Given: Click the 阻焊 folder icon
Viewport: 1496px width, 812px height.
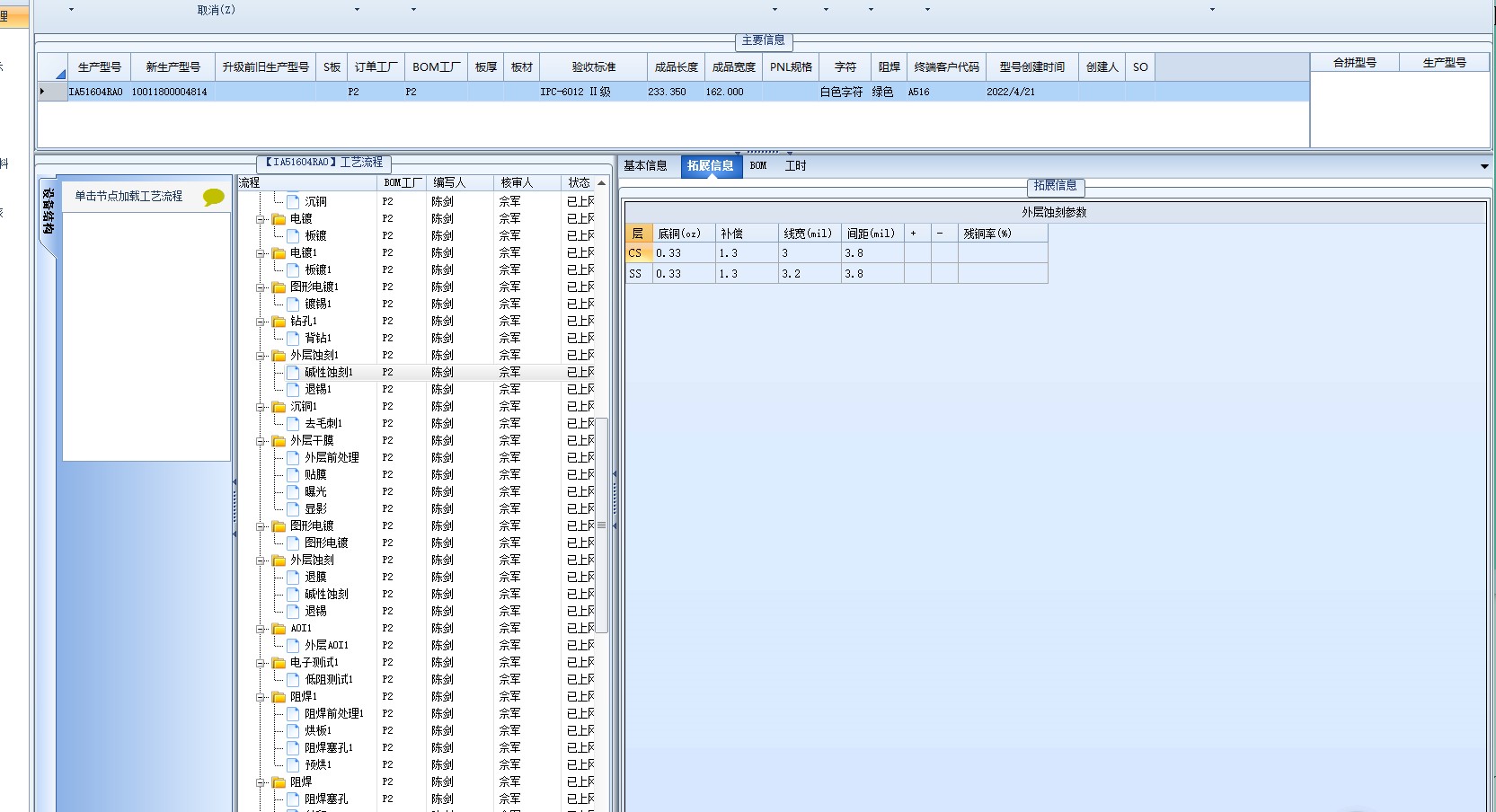Looking at the screenshot, I should [x=279, y=782].
